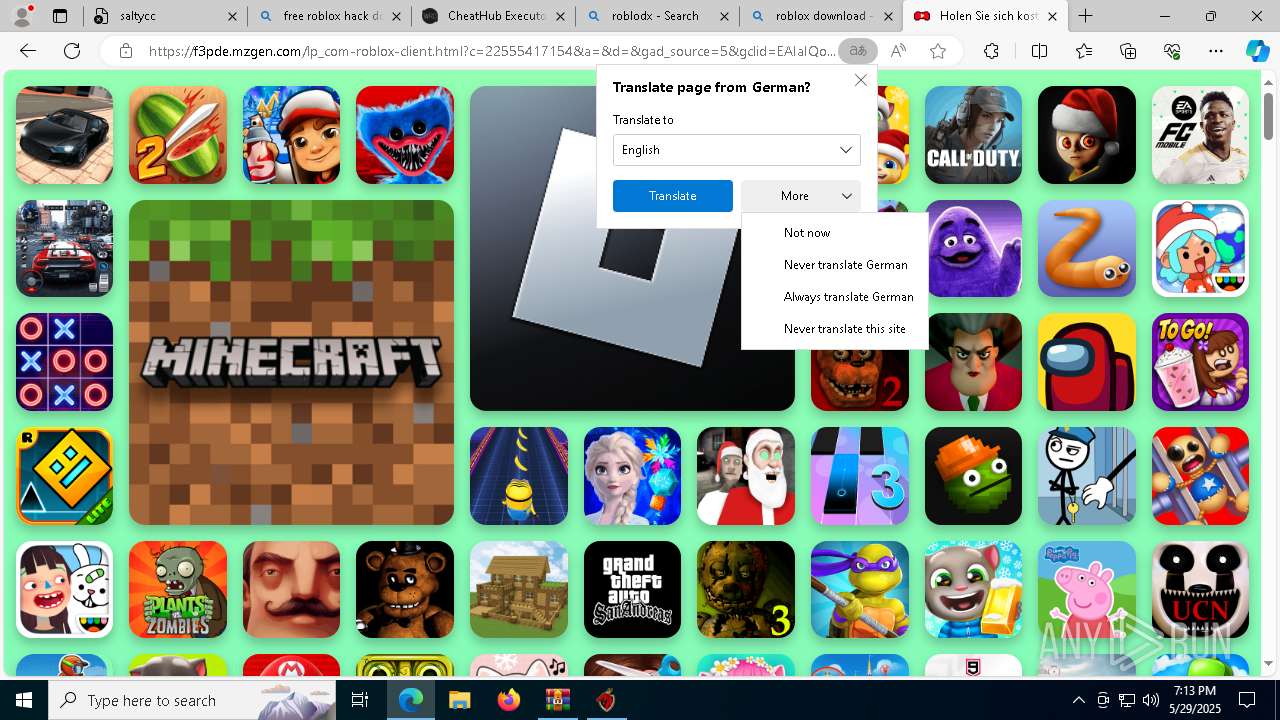The height and width of the screenshot is (720, 1280).
Task: Open the Grand Theft Auto San Andreas icon
Action: 632,590
